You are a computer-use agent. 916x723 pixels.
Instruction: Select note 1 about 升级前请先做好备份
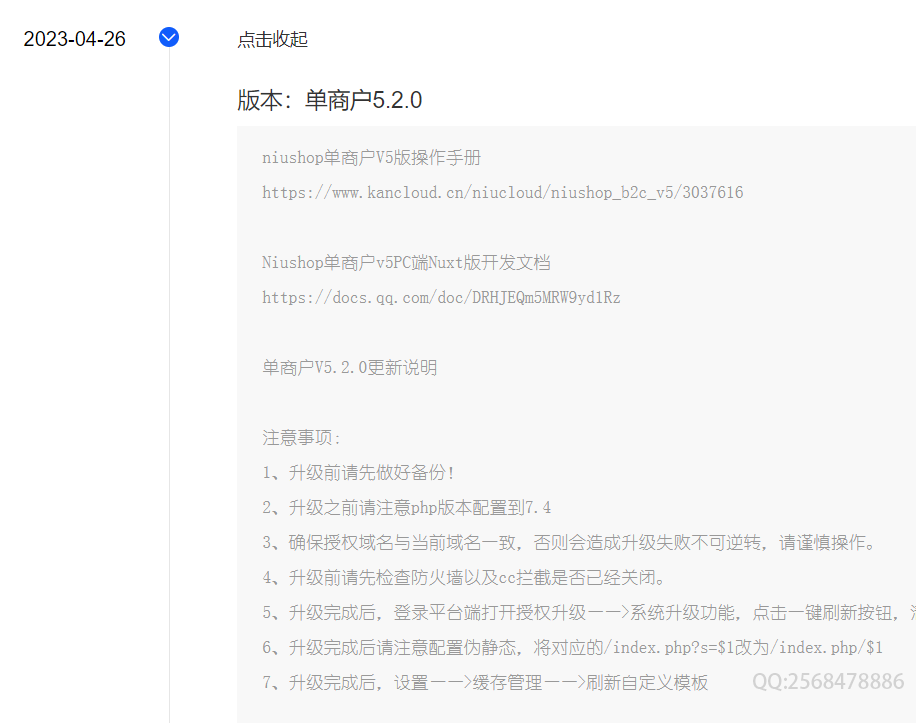click(359, 473)
